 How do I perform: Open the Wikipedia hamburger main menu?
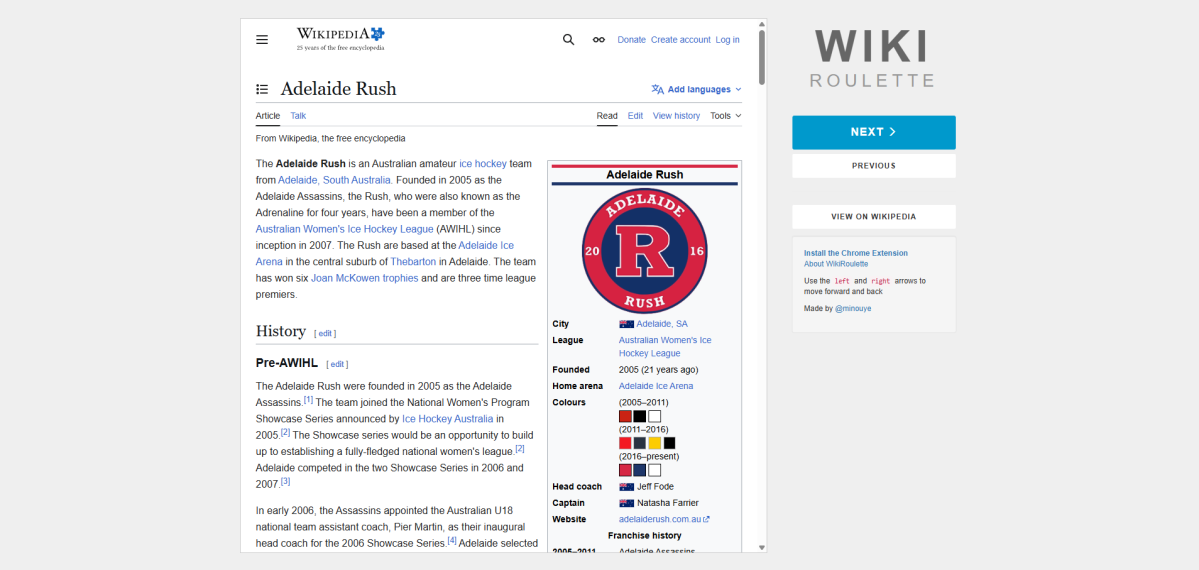[x=262, y=40]
